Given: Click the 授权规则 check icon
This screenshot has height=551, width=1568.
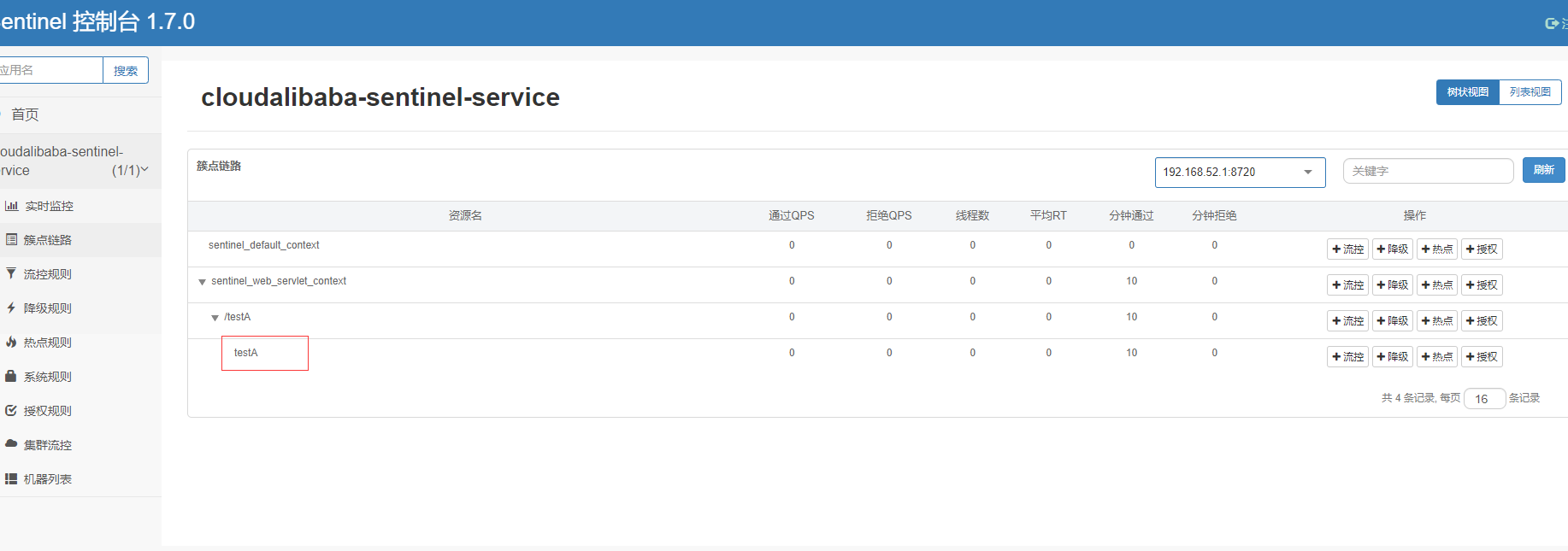Looking at the screenshot, I should (11, 410).
